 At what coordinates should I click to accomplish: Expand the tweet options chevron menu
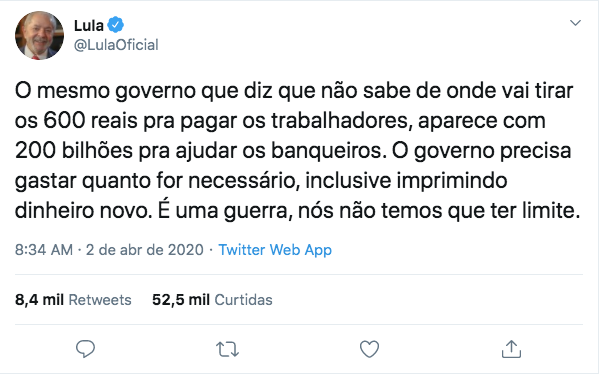click(x=575, y=23)
